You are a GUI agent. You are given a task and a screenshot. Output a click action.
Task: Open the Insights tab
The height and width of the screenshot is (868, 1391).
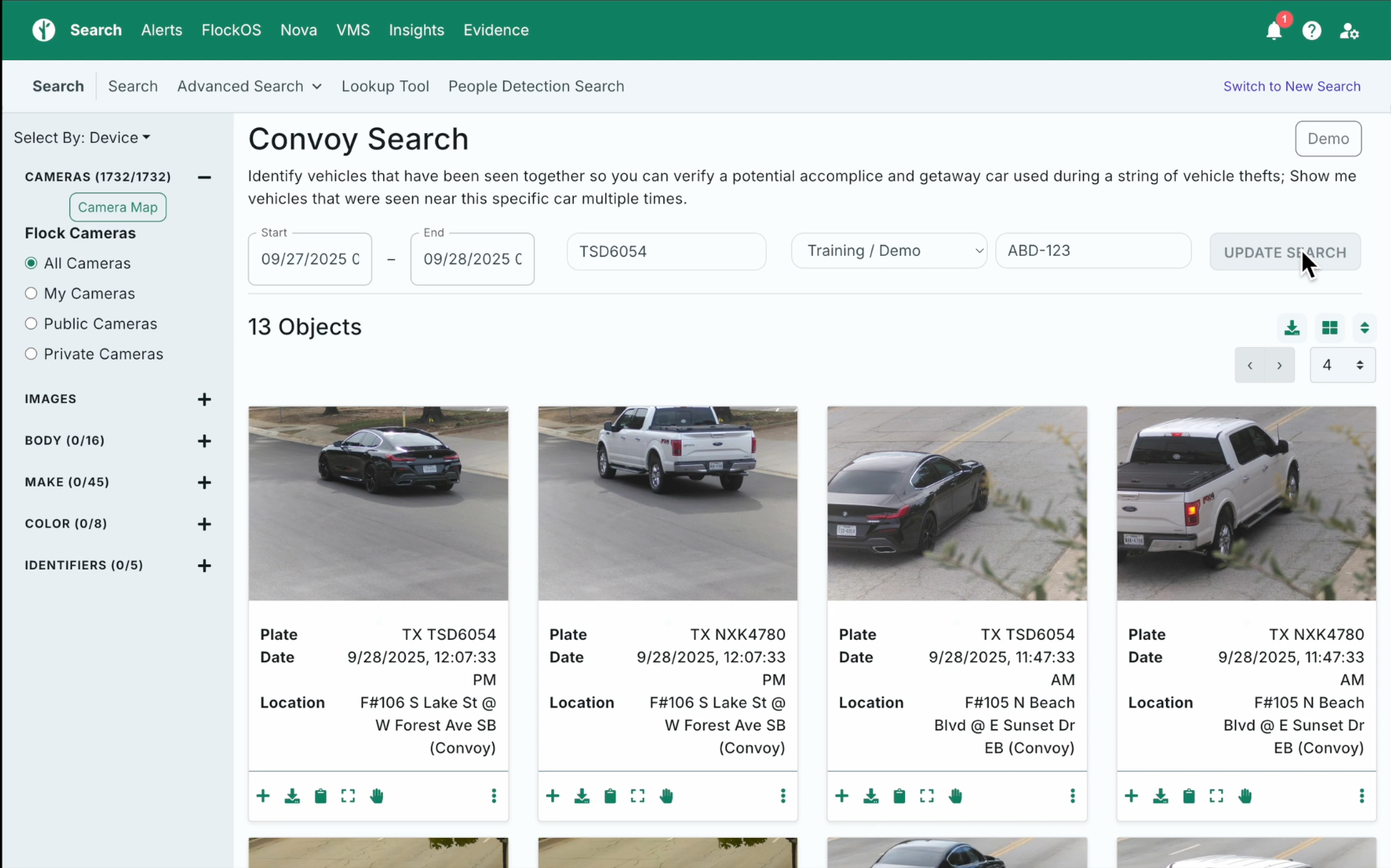coord(417,30)
